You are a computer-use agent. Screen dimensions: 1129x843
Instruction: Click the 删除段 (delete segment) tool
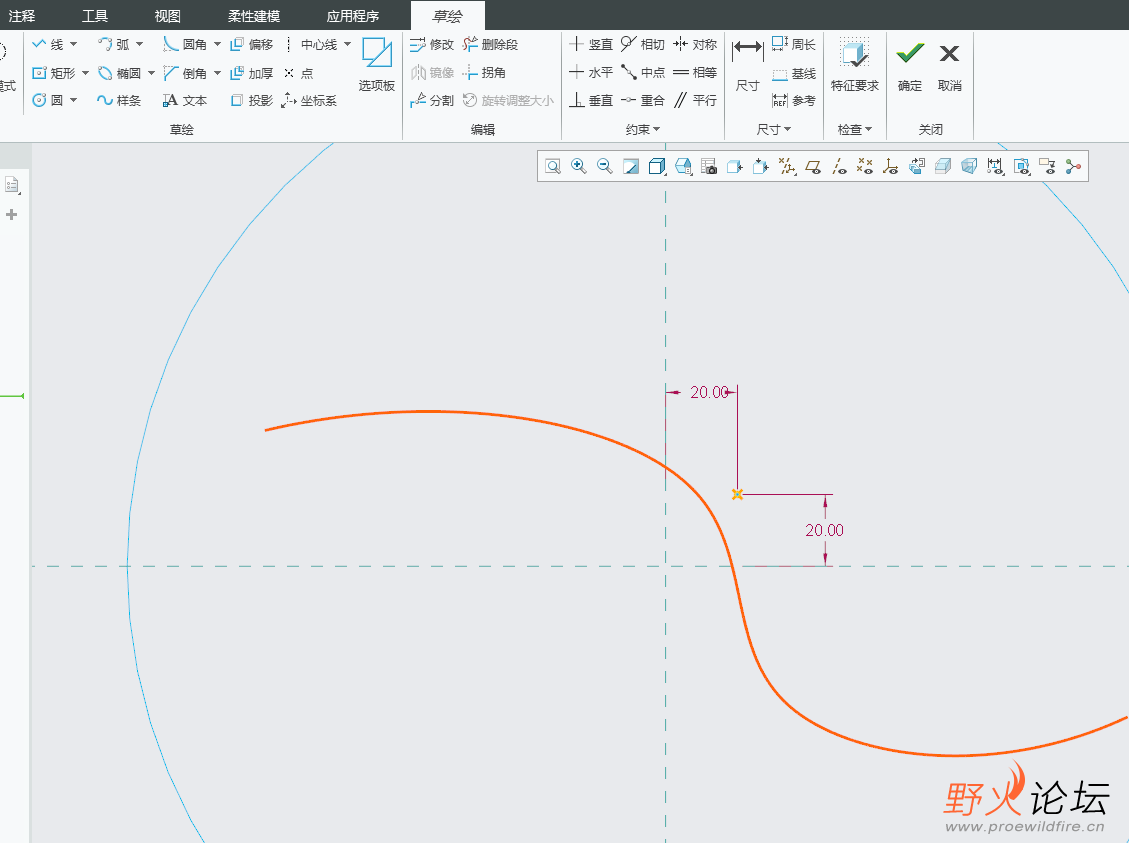(x=491, y=45)
